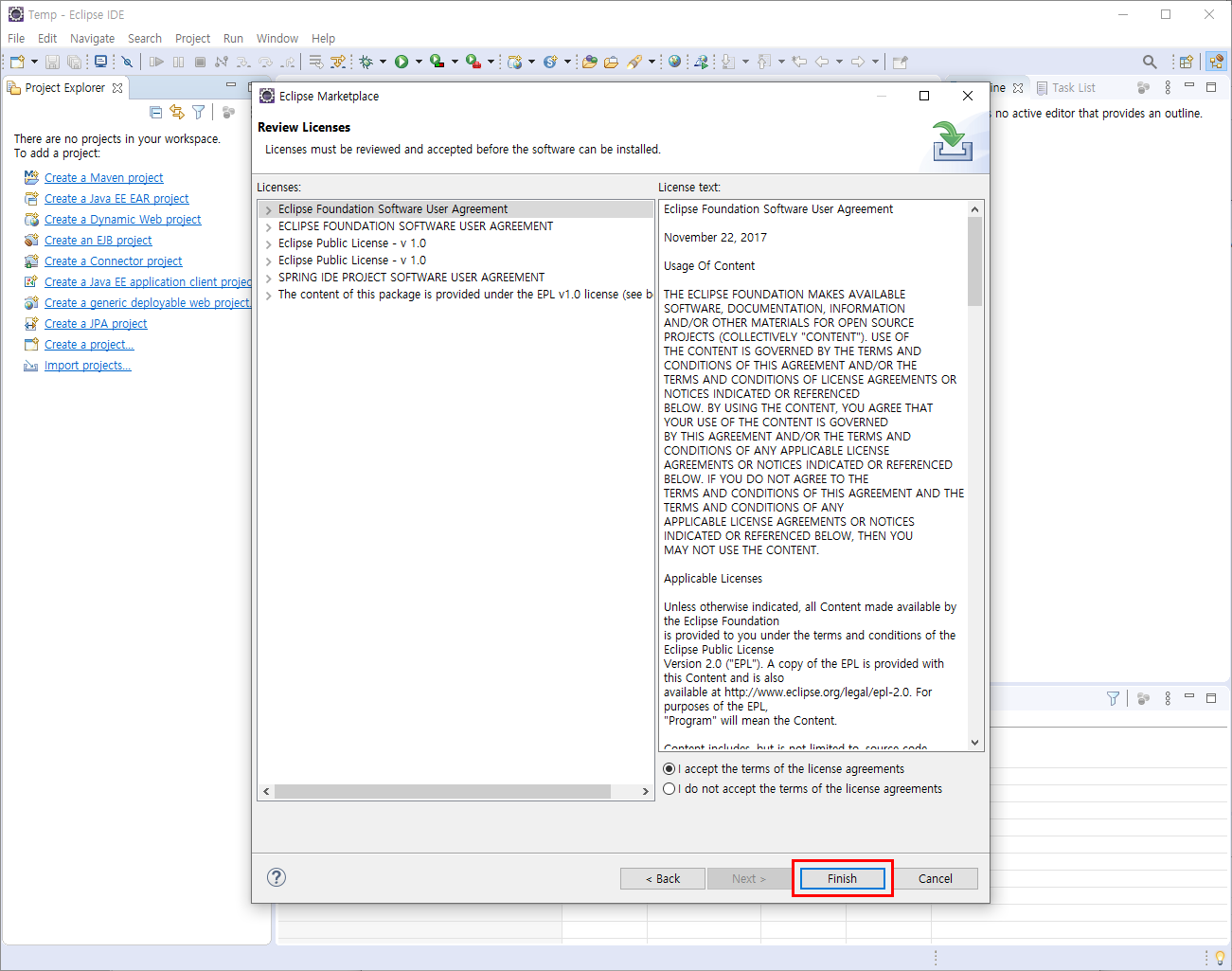This screenshot has width=1232, height=971.
Task: Click 'Create a JPA project' link
Action: coord(96,323)
